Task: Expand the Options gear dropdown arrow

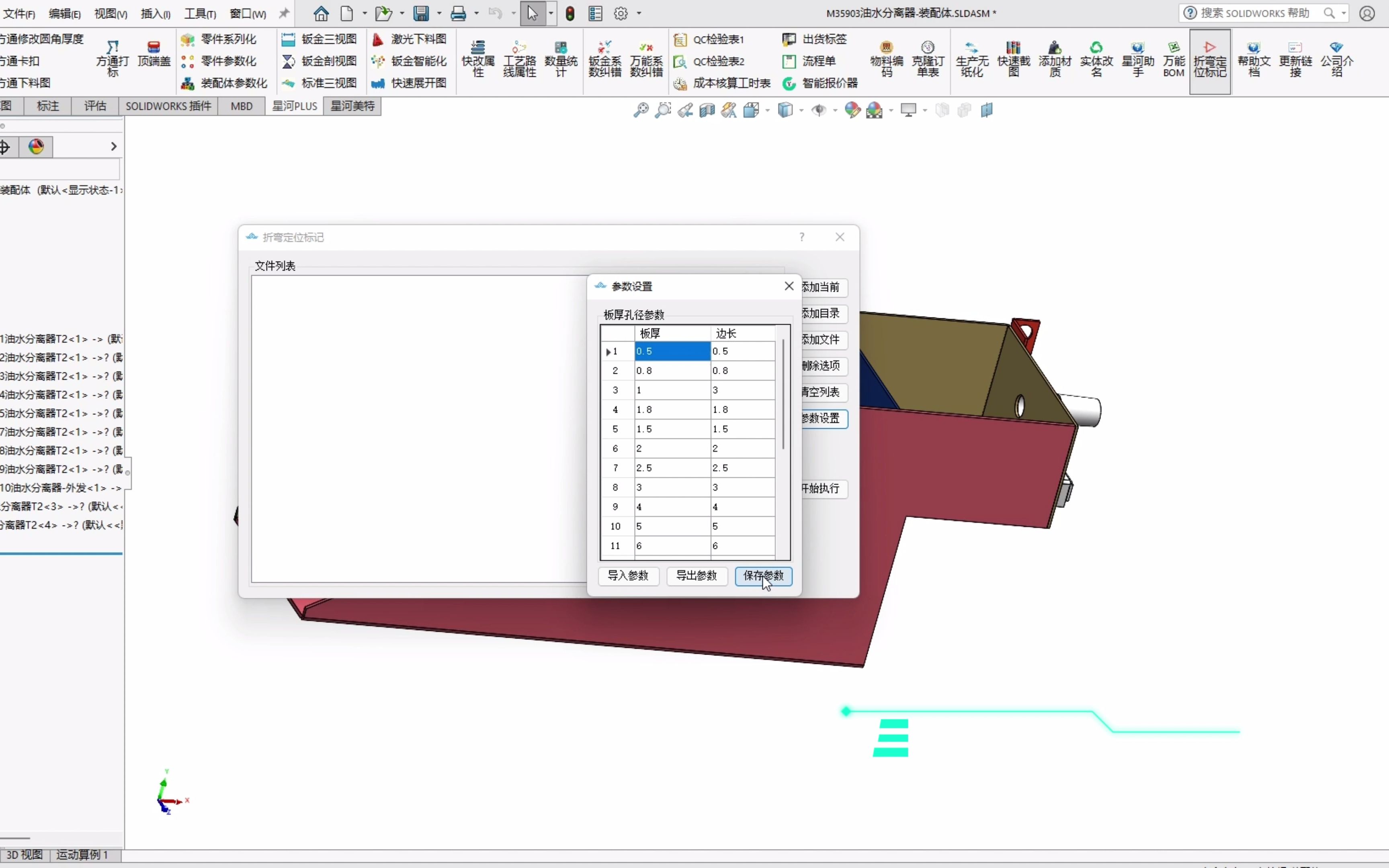Action: point(639,13)
